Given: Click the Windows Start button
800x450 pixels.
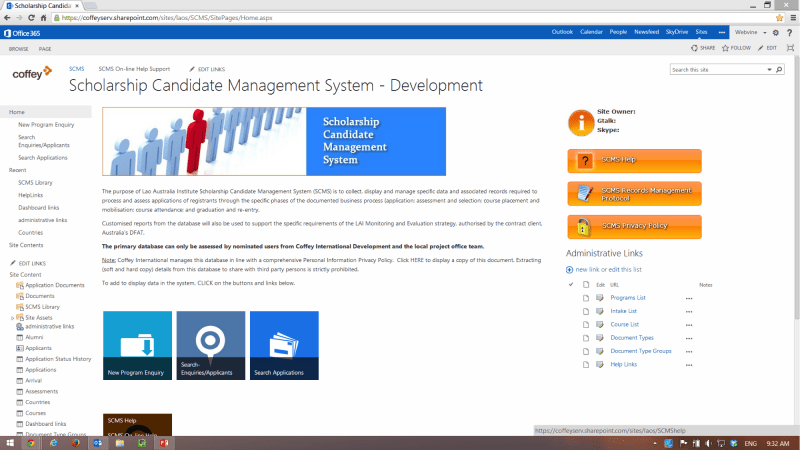Looking at the screenshot, I should pyautogui.click(x=10, y=443).
